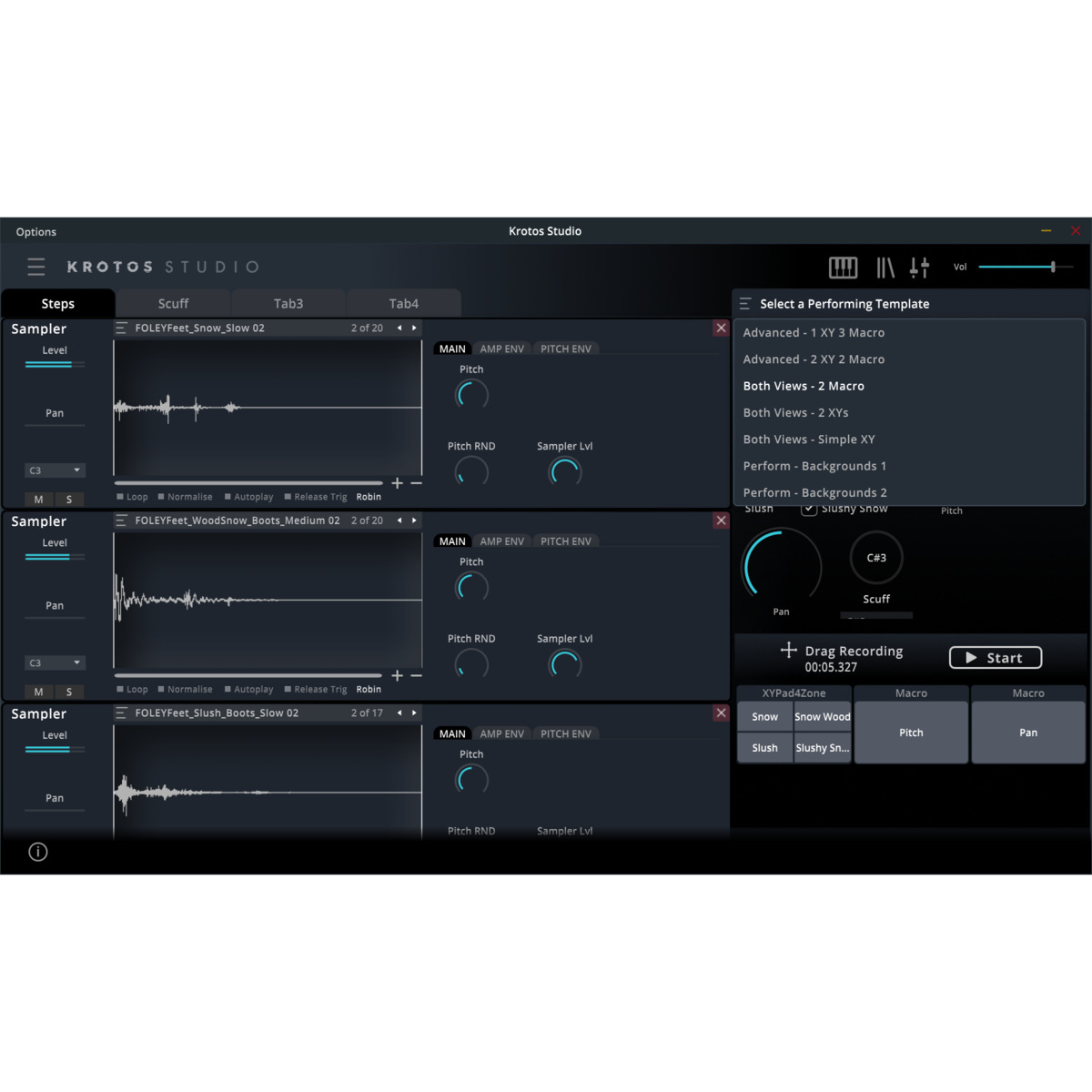Click the info icon at bottom left

pos(37,852)
